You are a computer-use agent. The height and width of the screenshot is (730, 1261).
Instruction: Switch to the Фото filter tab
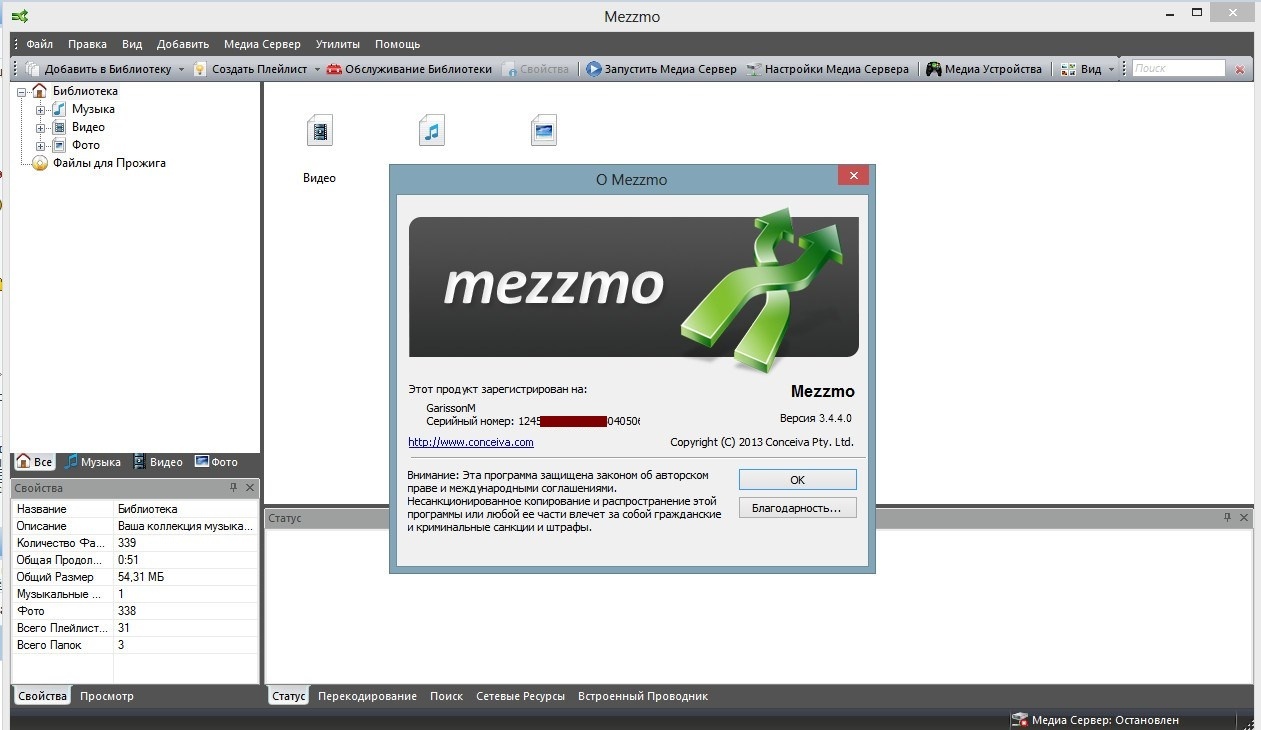tap(216, 462)
